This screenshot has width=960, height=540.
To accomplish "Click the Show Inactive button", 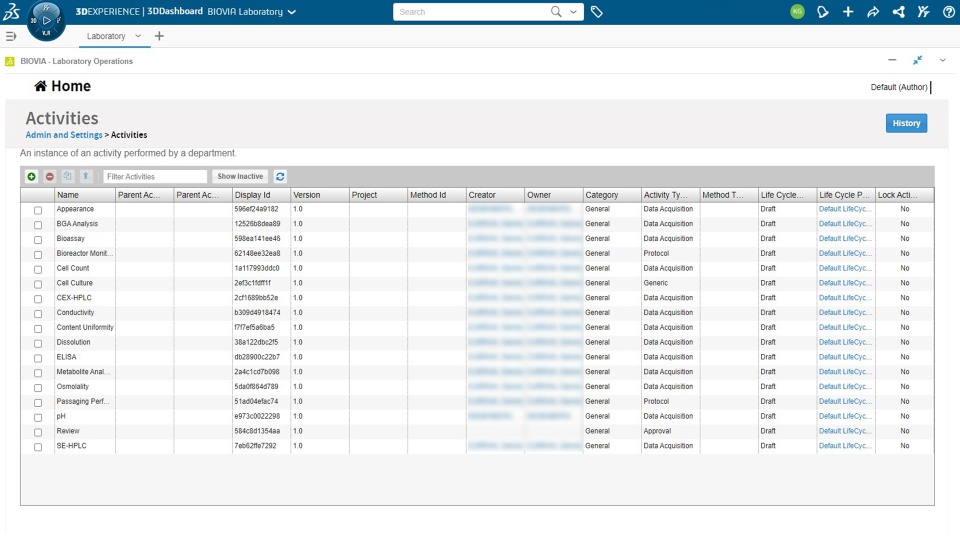I will point(240,176).
